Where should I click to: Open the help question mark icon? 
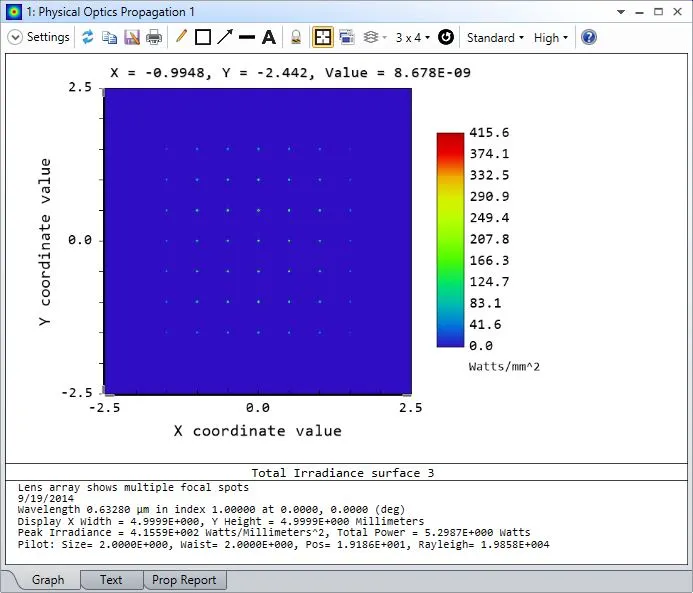click(x=589, y=37)
